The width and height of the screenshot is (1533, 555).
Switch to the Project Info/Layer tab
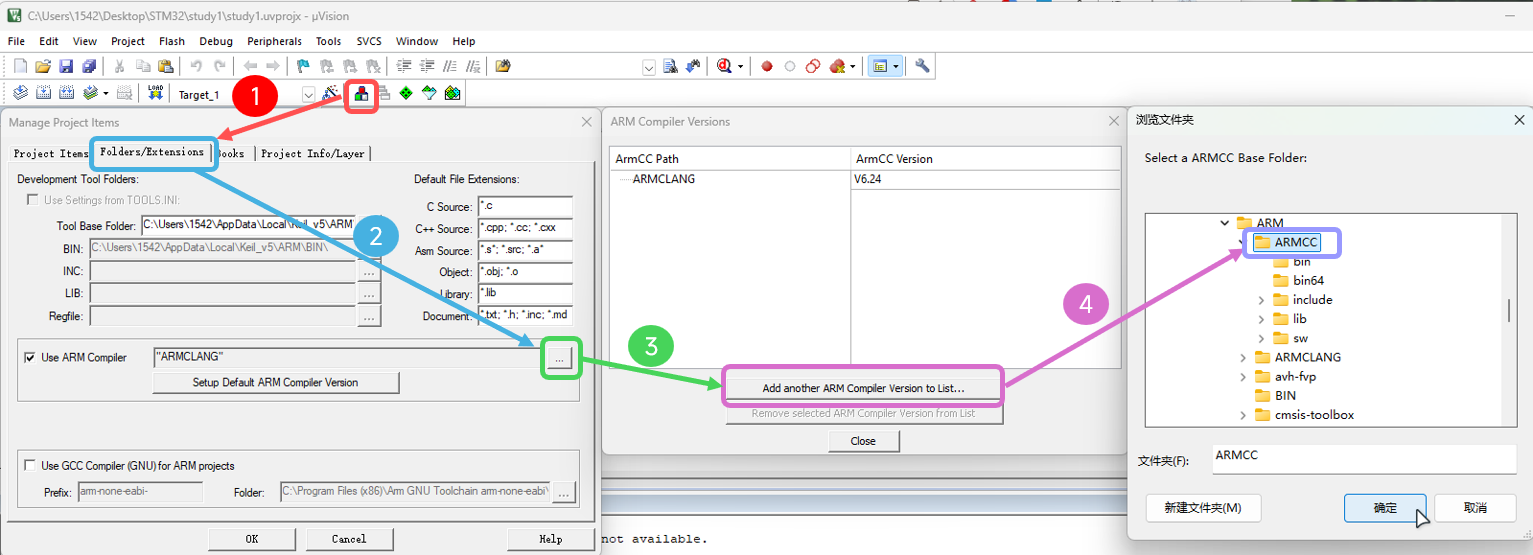[313, 153]
